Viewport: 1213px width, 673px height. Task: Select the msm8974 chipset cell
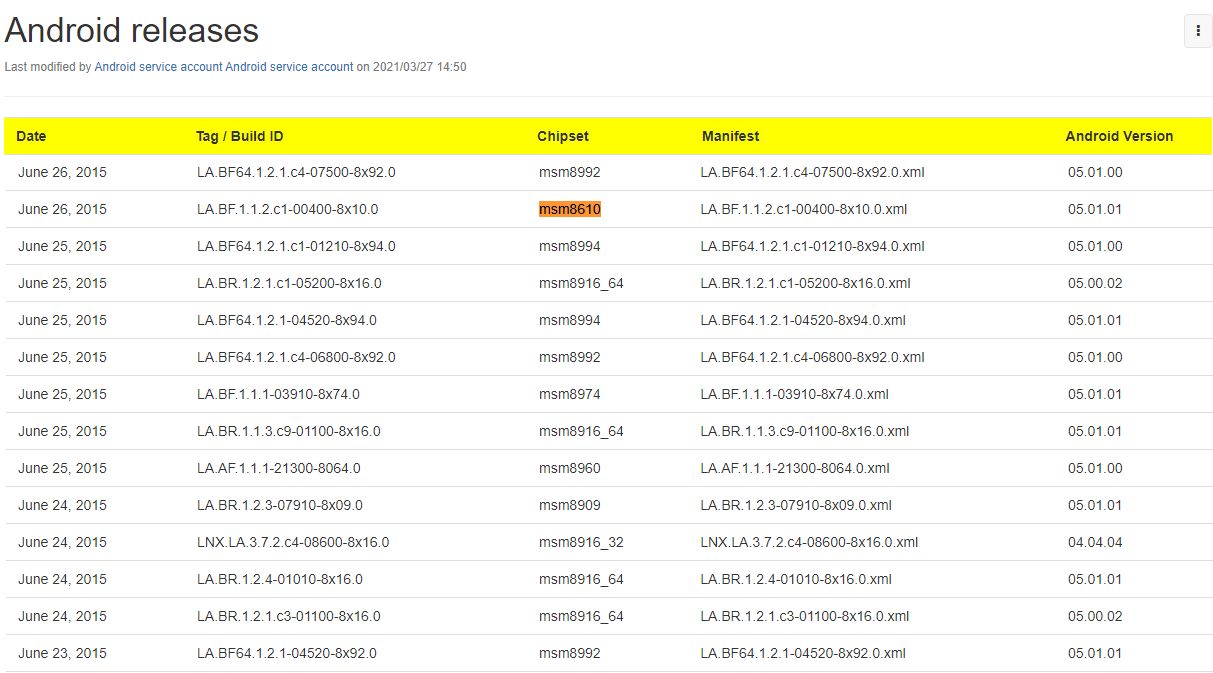(x=570, y=394)
